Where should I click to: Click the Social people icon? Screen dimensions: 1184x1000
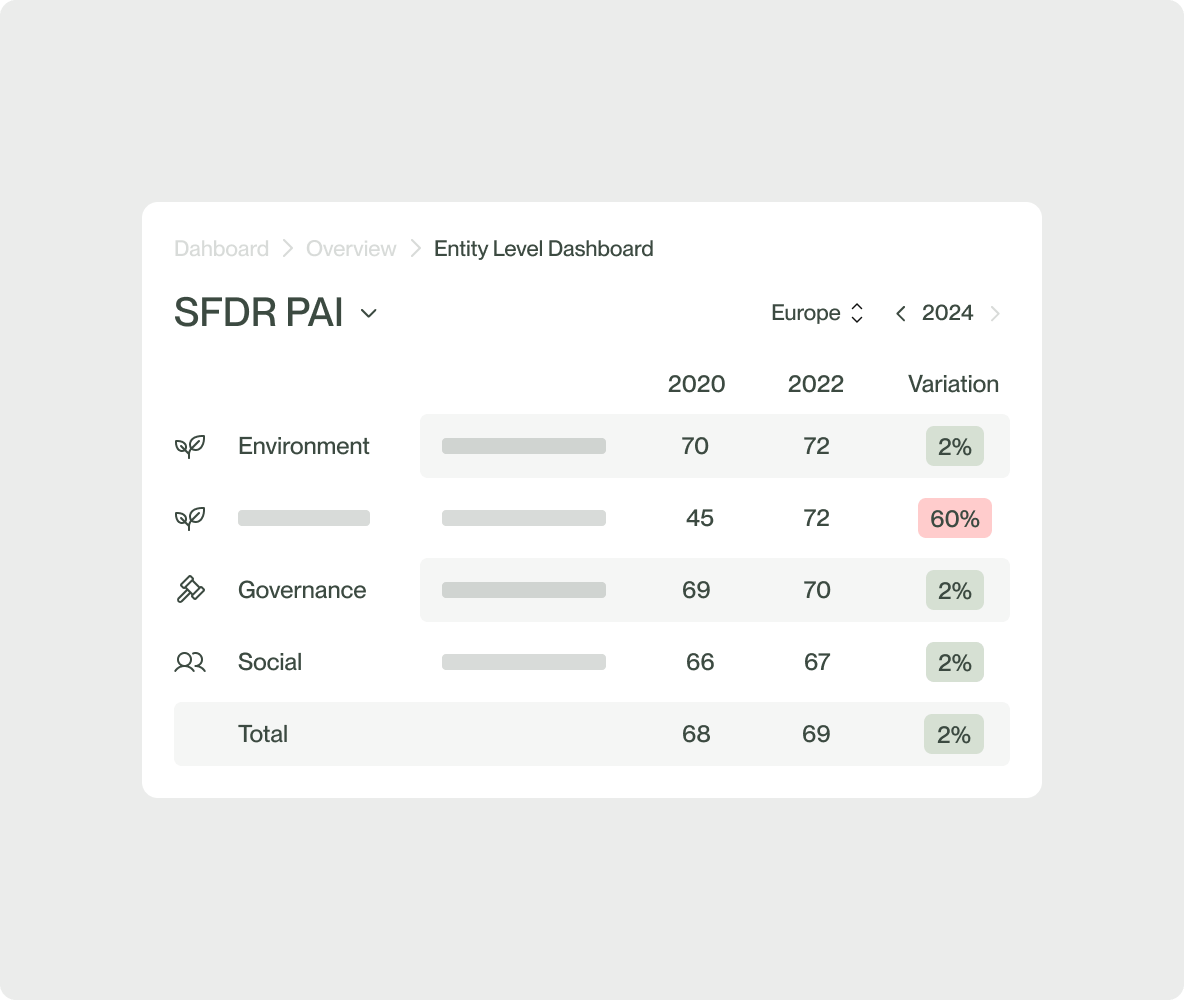(x=190, y=662)
